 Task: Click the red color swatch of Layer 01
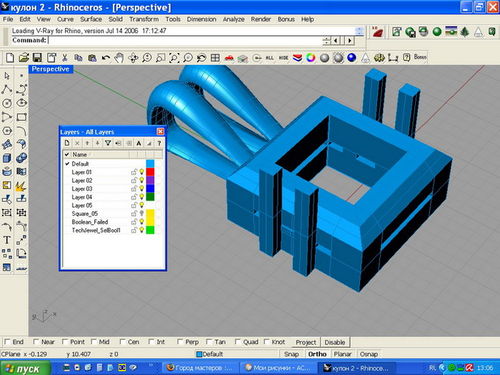[150, 172]
